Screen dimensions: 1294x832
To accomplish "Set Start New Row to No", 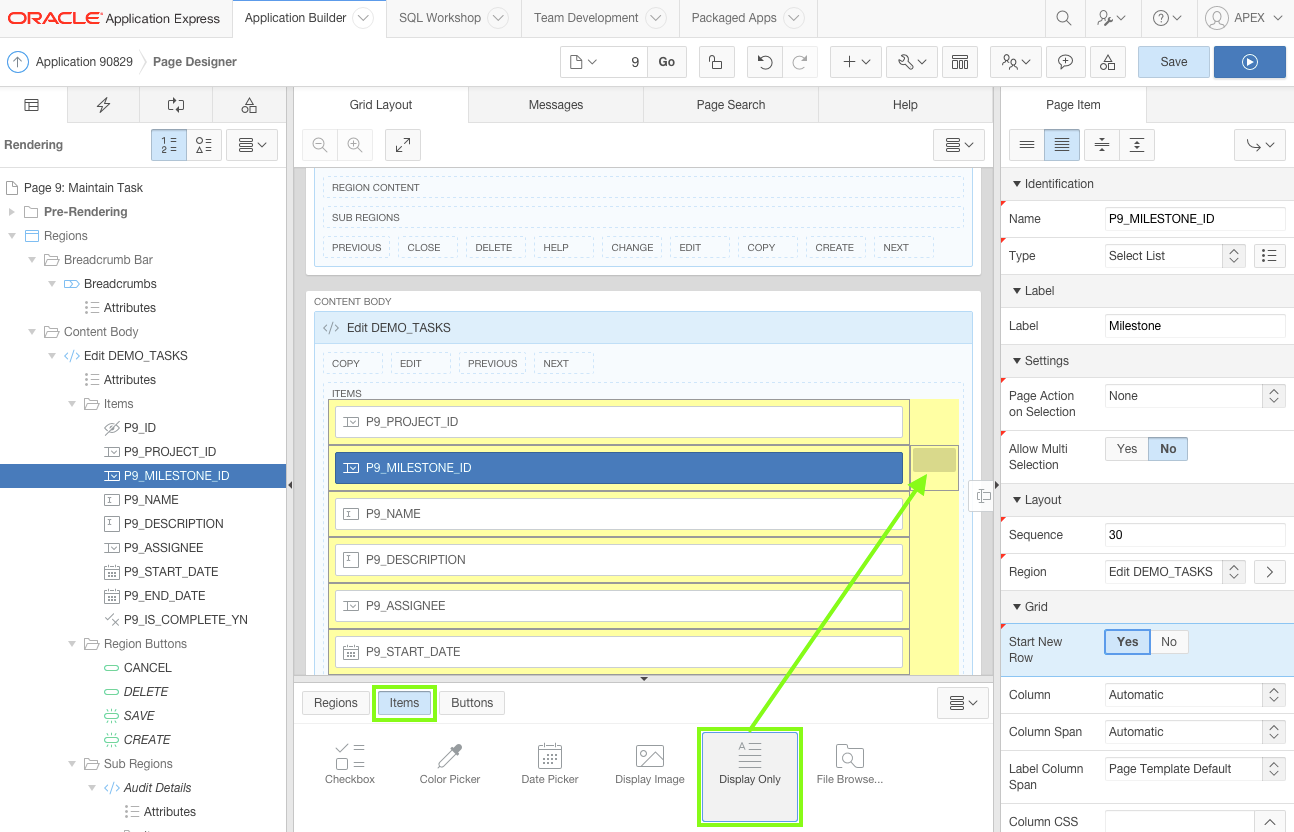I will (1168, 642).
